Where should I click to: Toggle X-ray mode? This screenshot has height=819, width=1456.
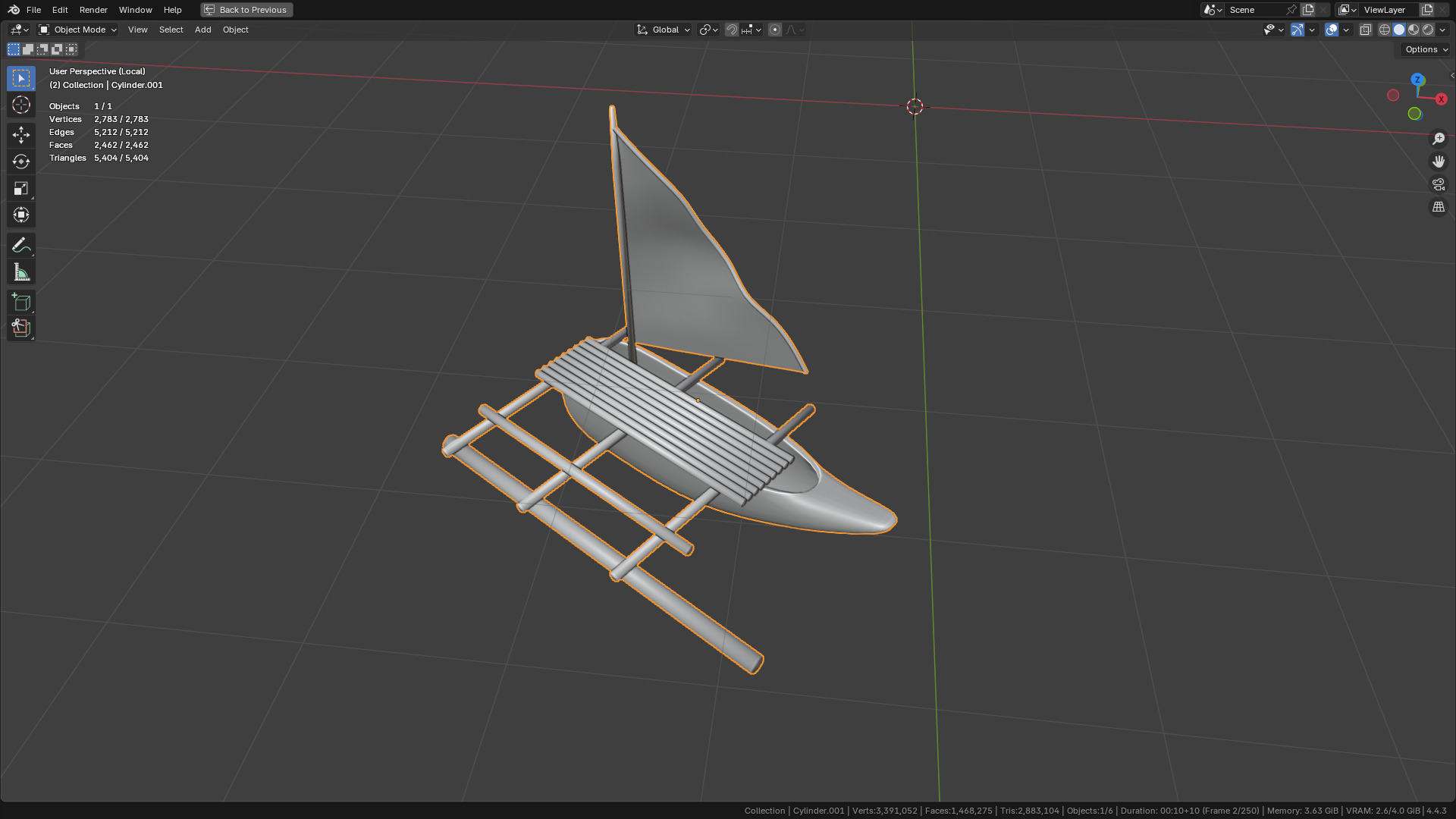coord(1365,30)
